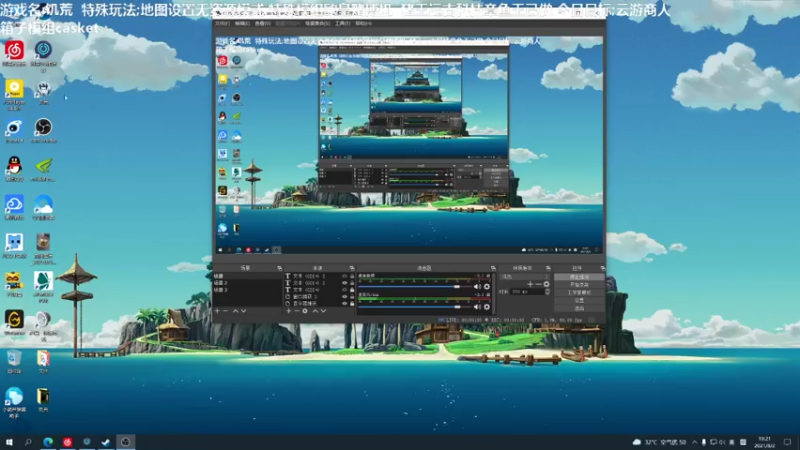The width and height of the screenshot is (800, 450).
Task: Click the 停止推流 stop streaming button
Action: (x=580, y=277)
